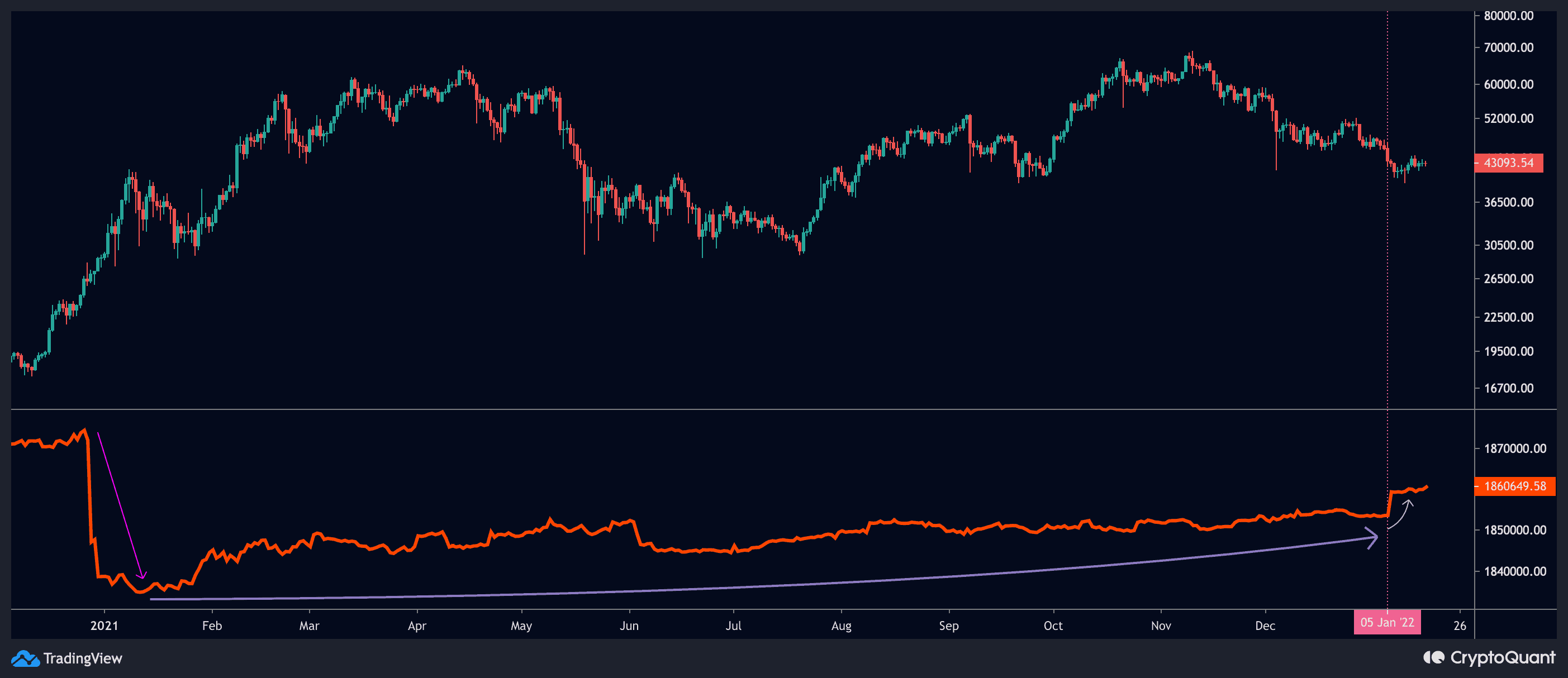Click the Apr time axis label

[417, 626]
